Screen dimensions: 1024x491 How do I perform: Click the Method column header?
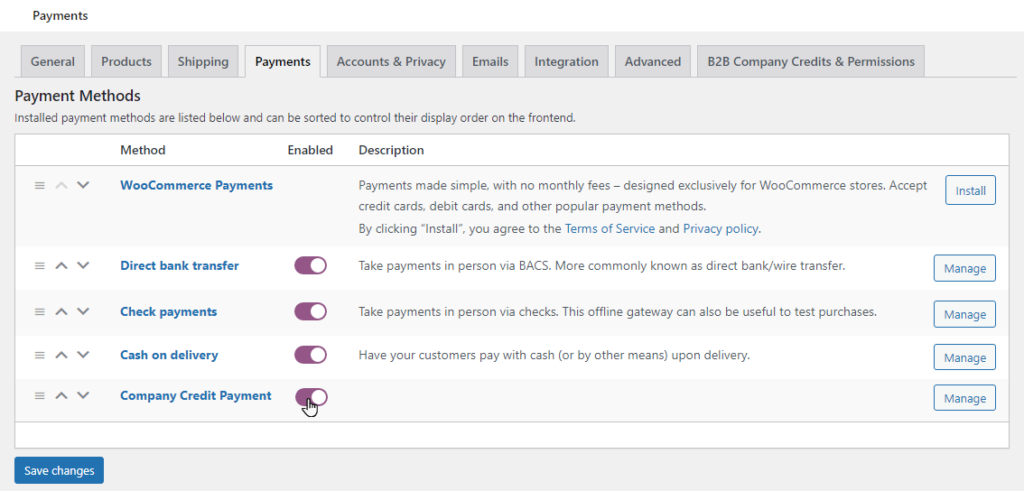[142, 150]
